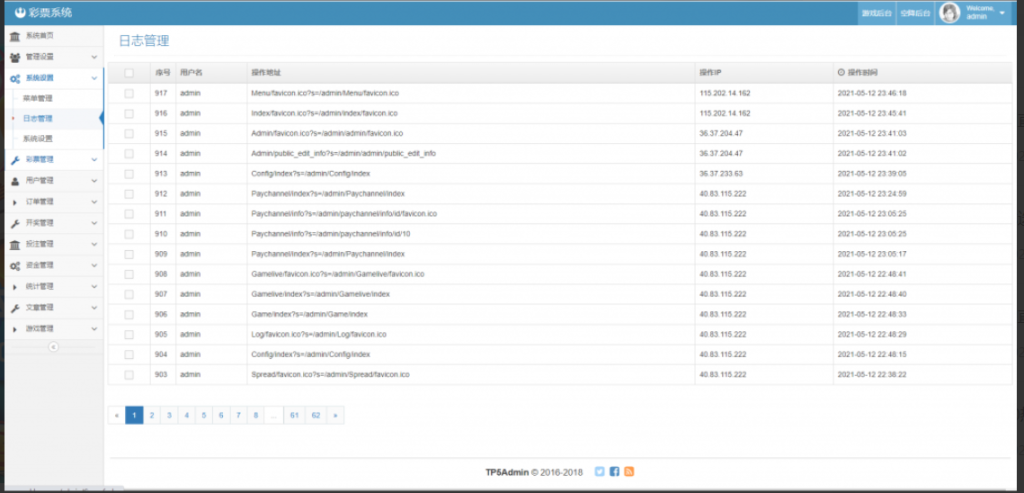
Task: Go to page 8 in pagination
Action: (256, 415)
